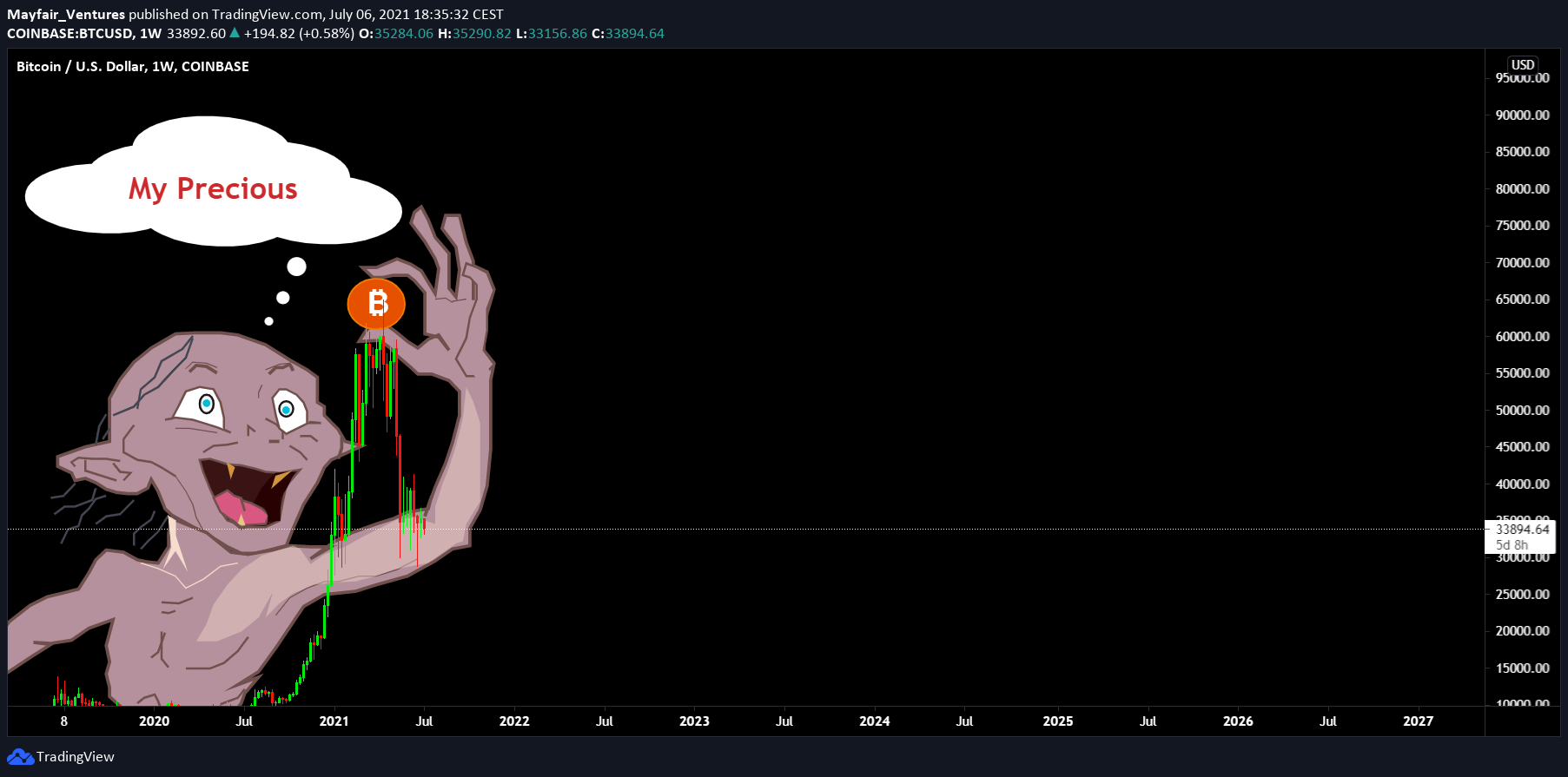Click the change value +194.82 (+0.58%)
Screen dimensions: 1568x777
tap(299, 33)
